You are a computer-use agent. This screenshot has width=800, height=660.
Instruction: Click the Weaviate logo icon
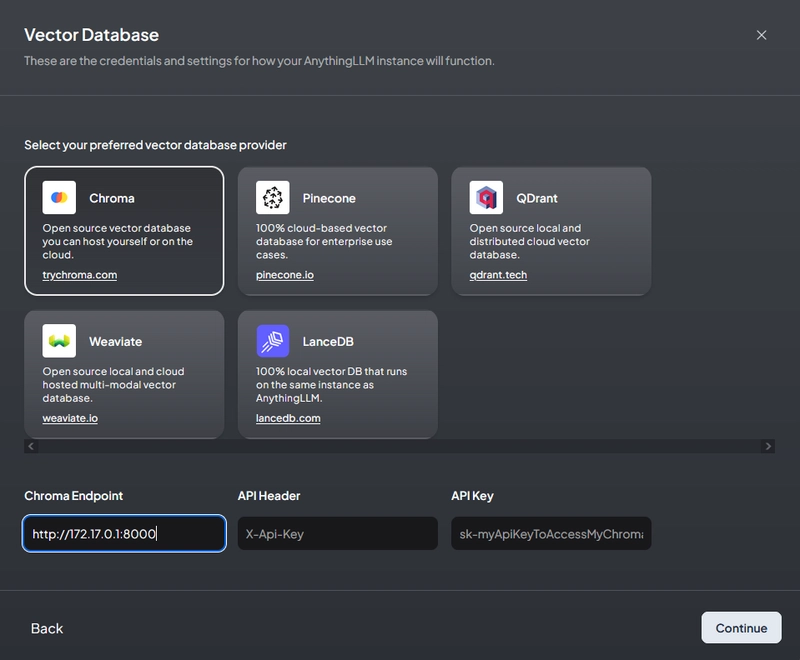point(59,341)
